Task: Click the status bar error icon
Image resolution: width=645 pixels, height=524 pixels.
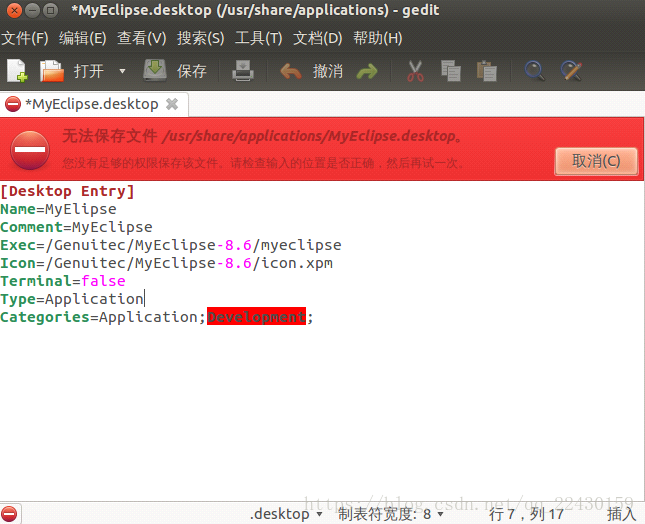Action: point(9,514)
